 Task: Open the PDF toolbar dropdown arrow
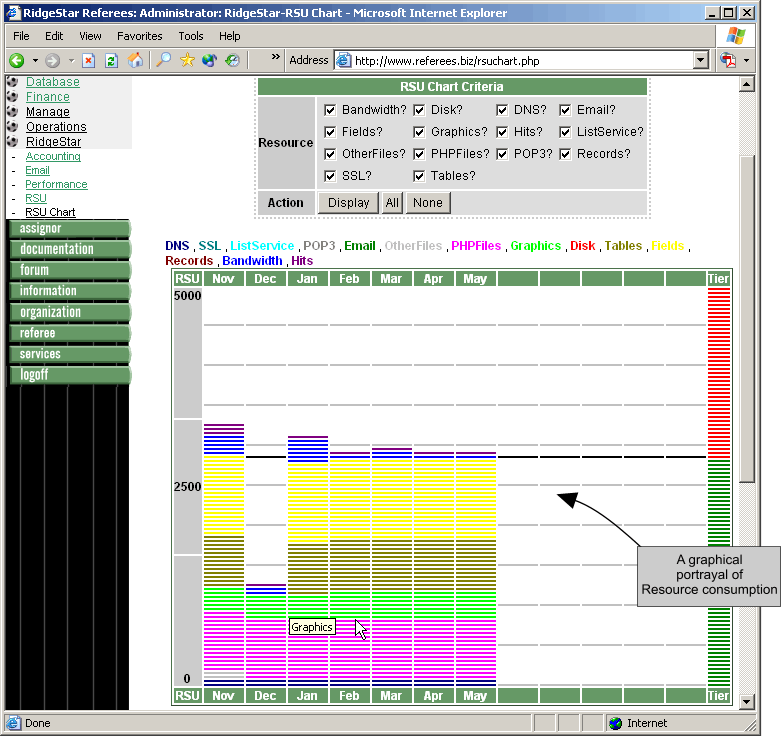(x=746, y=61)
